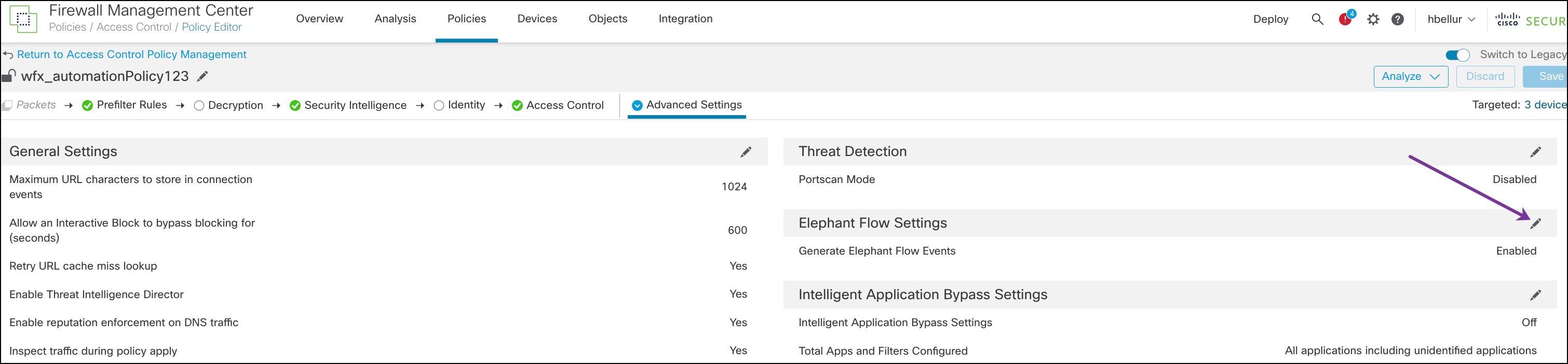Click the General Settings pencil icon
The width and height of the screenshot is (1568, 364).
746,152
